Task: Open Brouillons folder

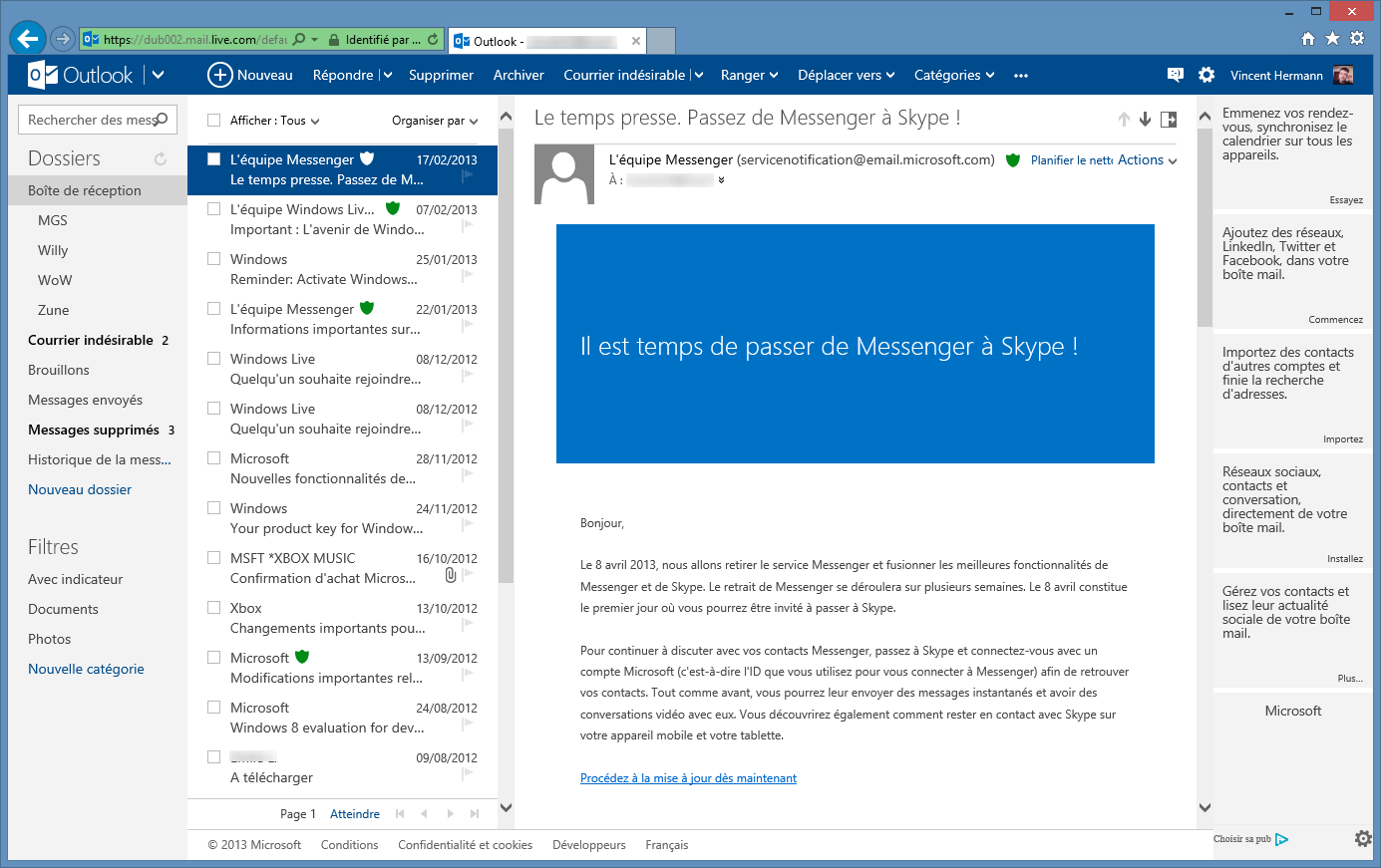Action: pyautogui.click(x=59, y=370)
